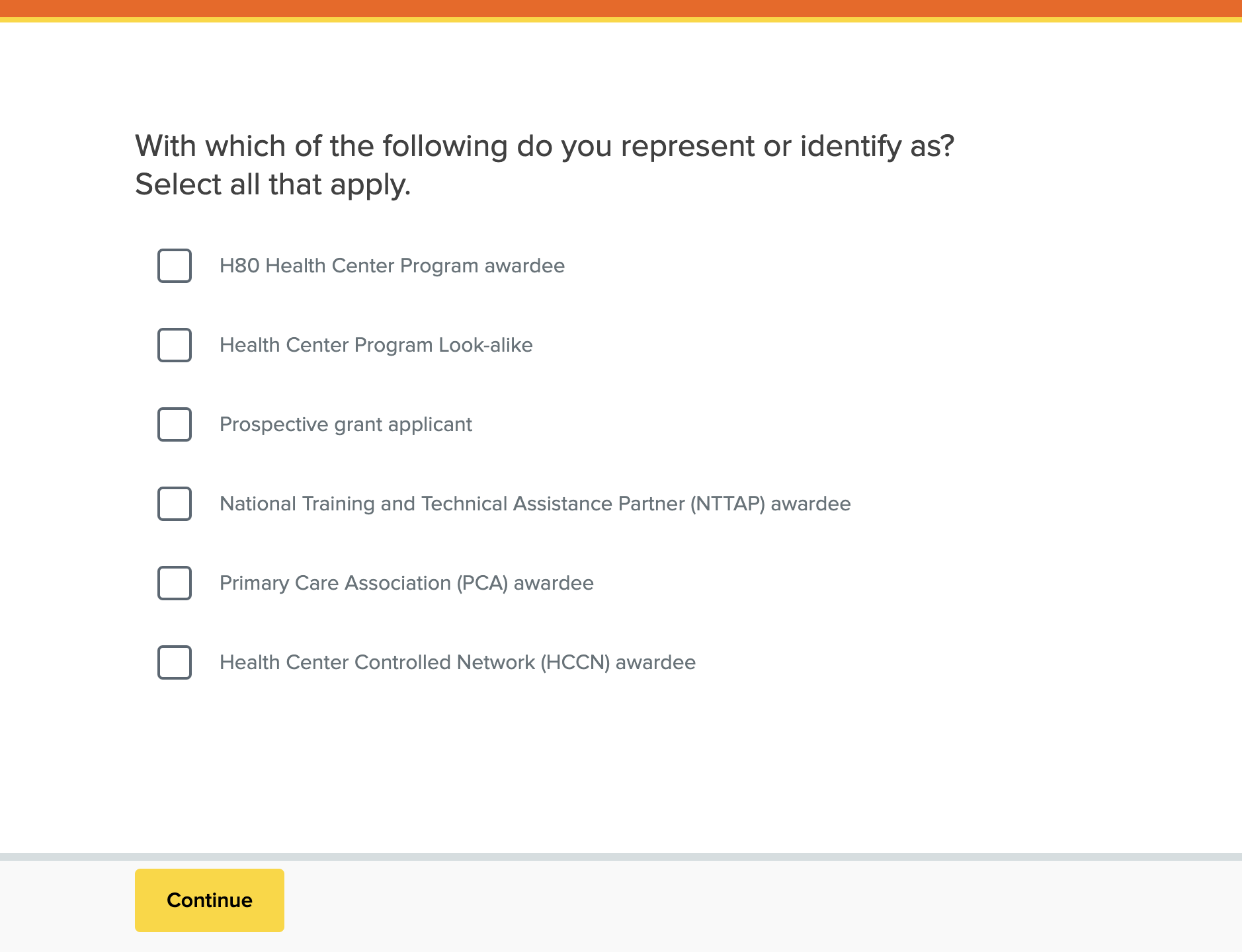Toggle the Health Center Controlled Network checkbox
1242x952 pixels.
pyautogui.click(x=175, y=662)
